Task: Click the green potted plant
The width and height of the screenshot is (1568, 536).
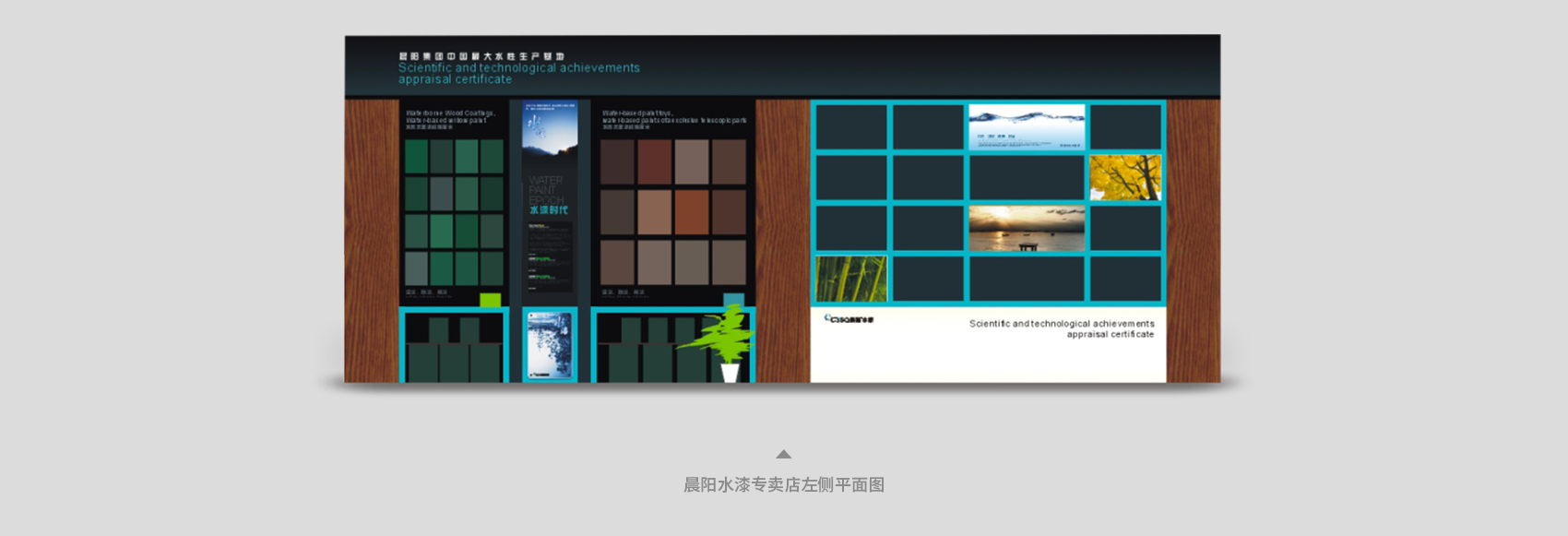Action: 724,342
